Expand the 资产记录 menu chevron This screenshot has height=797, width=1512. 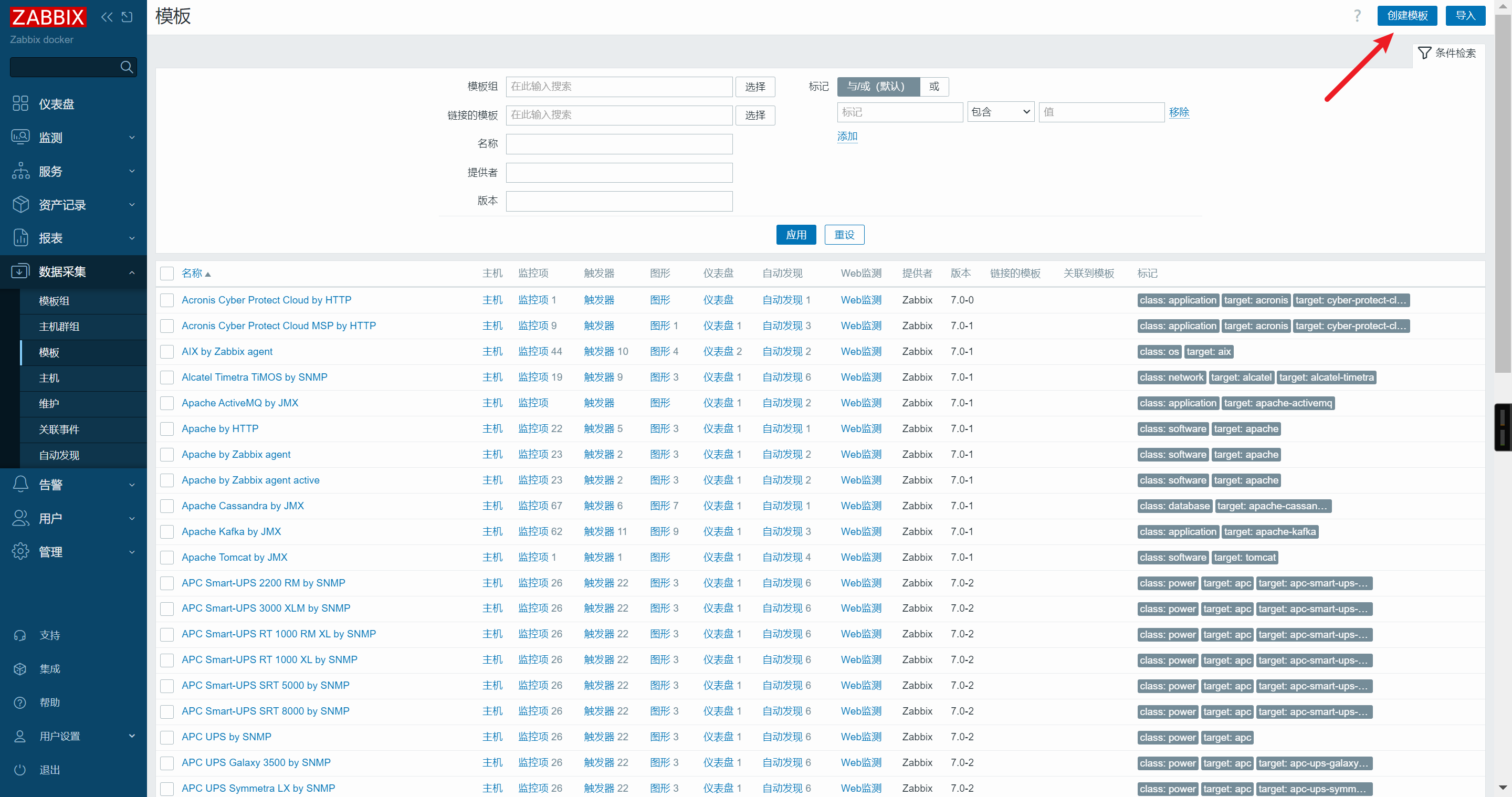[132, 204]
